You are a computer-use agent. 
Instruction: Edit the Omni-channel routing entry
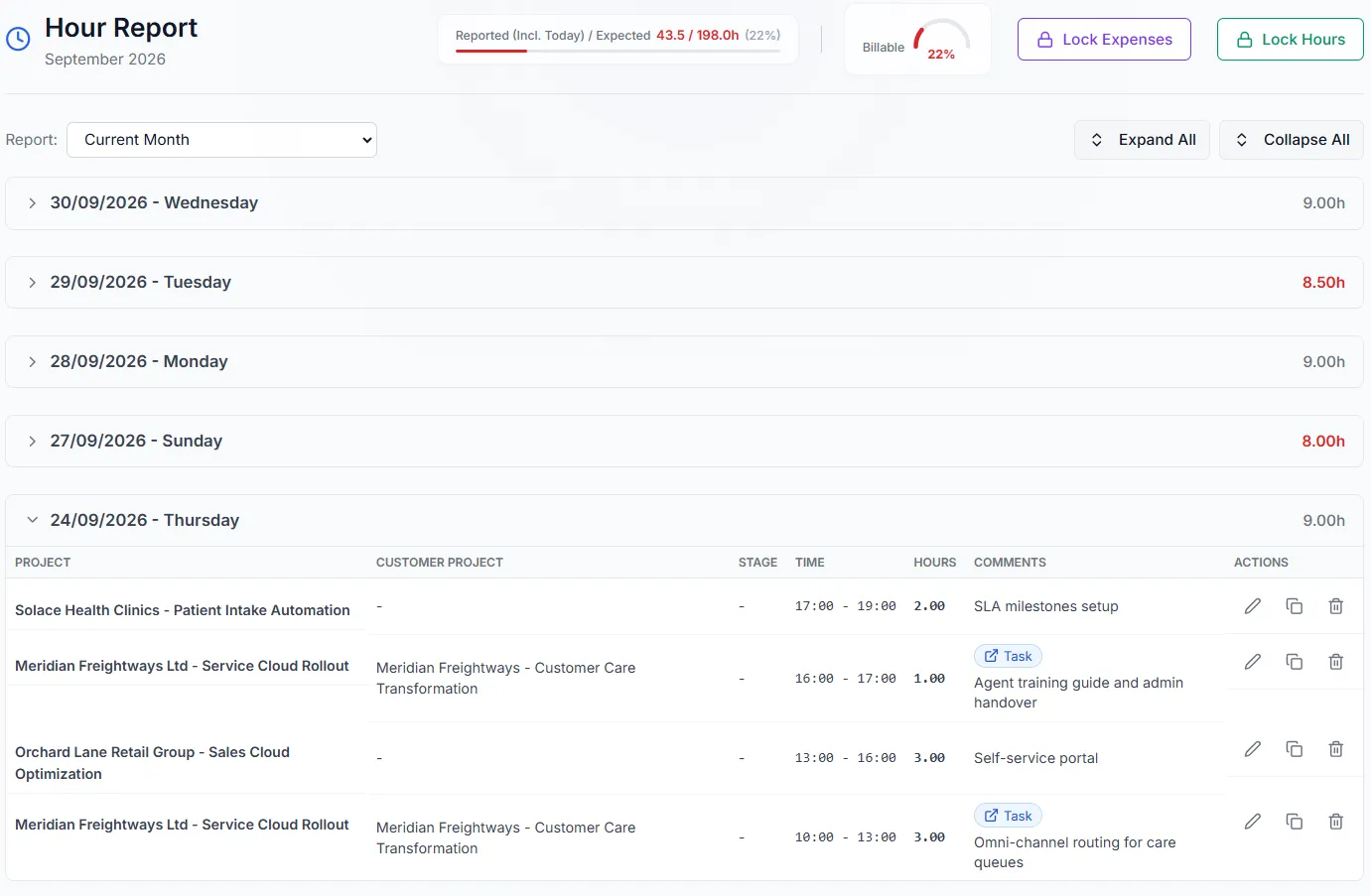1253,822
